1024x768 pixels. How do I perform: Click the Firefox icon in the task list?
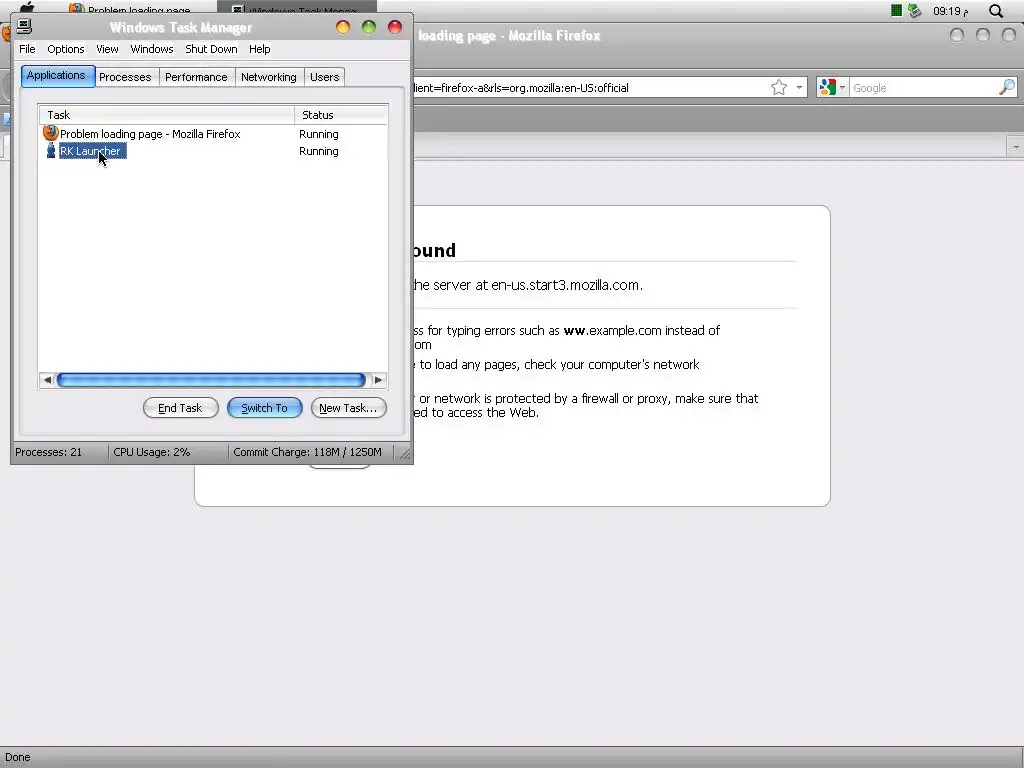tap(50, 133)
